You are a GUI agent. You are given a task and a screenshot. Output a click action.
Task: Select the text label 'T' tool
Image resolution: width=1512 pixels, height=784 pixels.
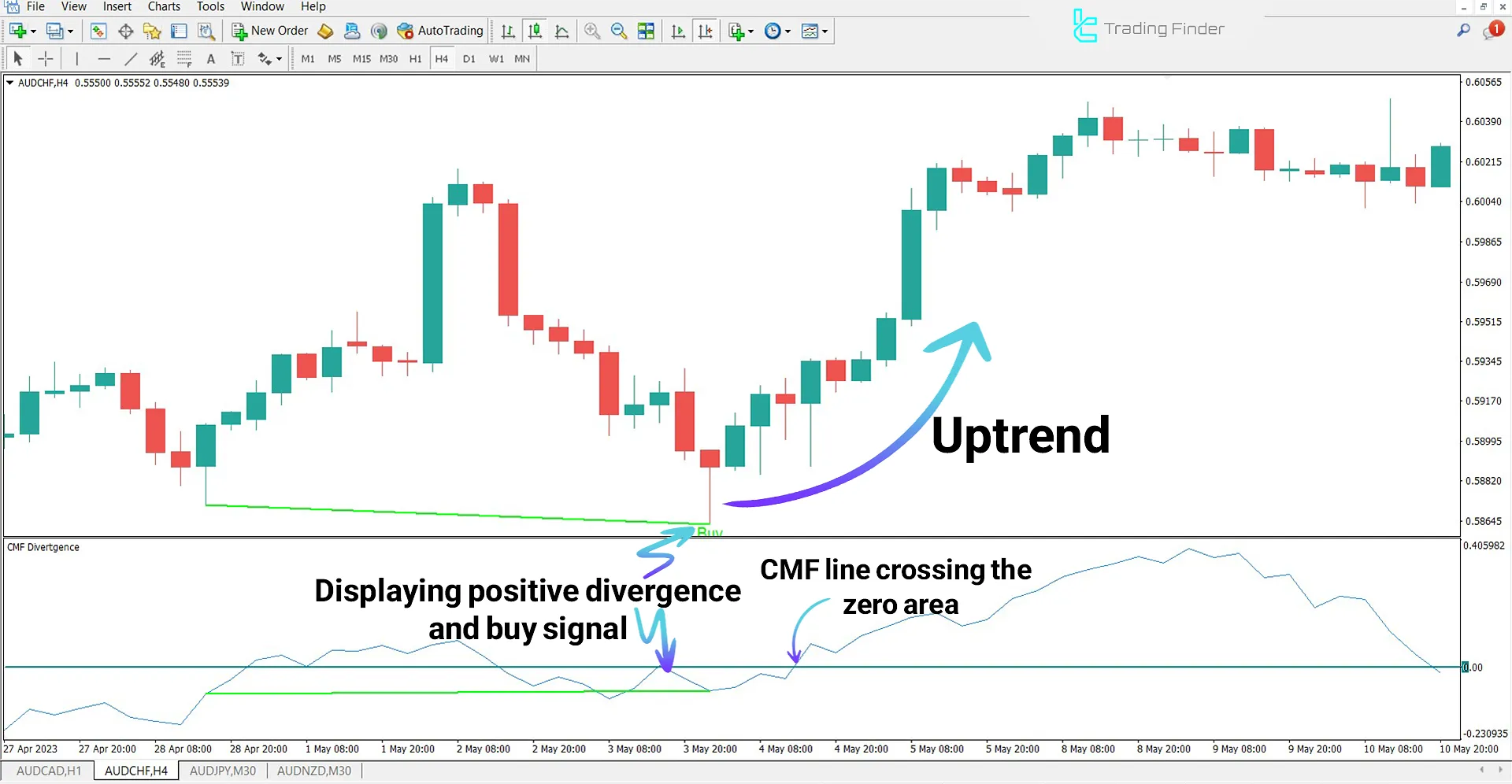click(x=237, y=58)
